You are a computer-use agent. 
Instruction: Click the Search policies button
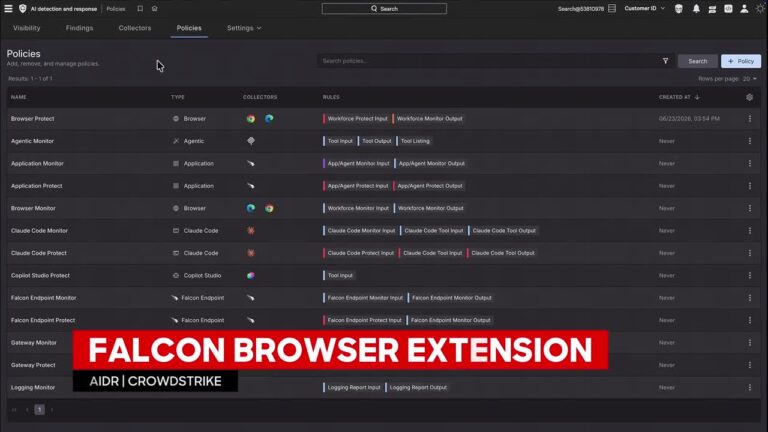coord(697,61)
